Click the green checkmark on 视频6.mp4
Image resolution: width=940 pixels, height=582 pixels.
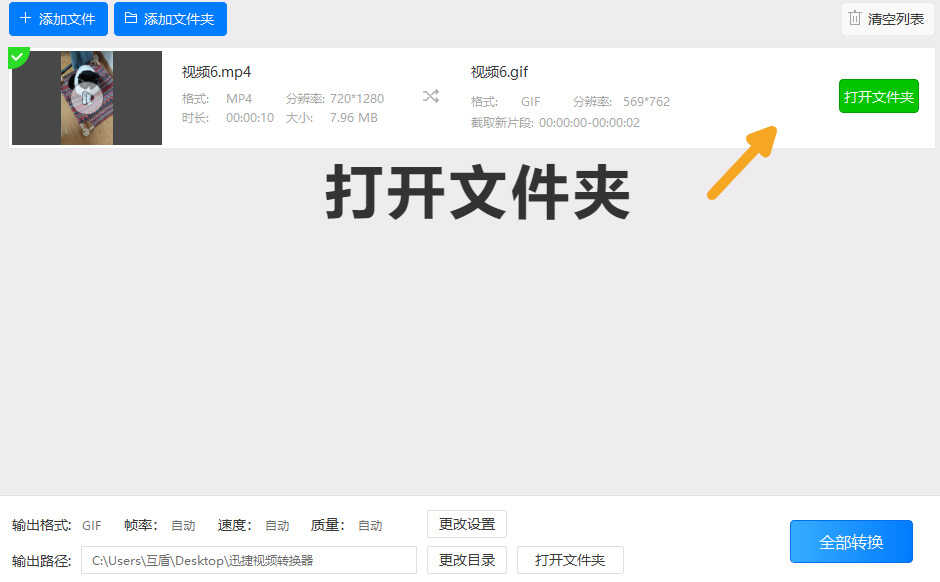coord(17,57)
